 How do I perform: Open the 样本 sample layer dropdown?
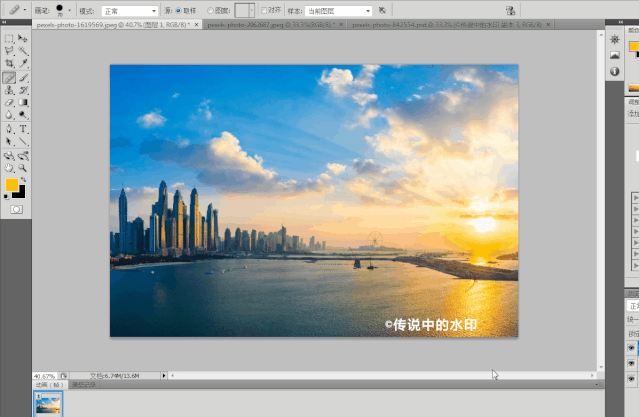tap(339, 10)
